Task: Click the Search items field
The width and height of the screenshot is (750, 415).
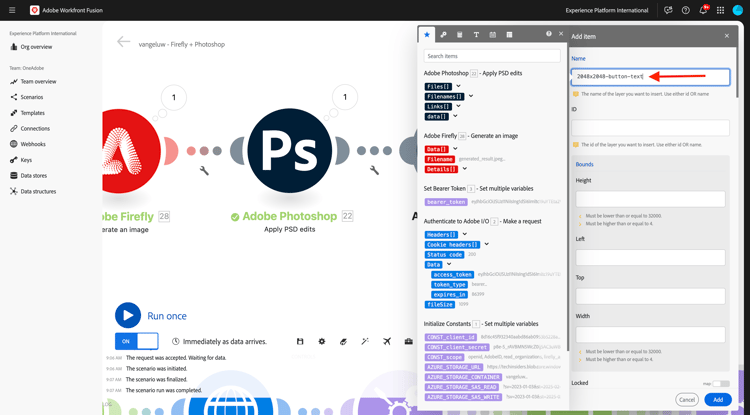Action: coord(492,56)
